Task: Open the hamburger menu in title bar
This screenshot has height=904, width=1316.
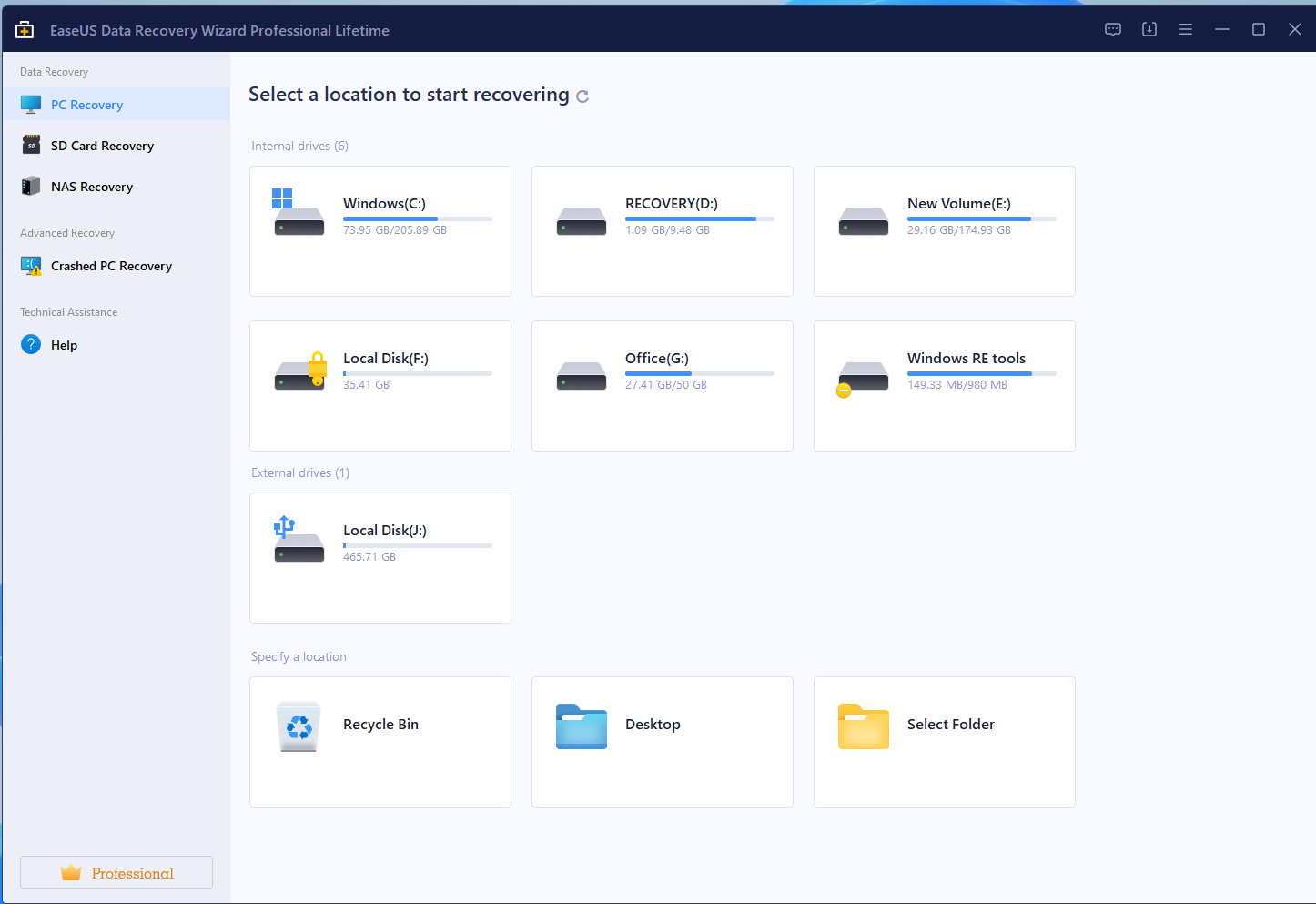Action: click(x=1185, y=30)
